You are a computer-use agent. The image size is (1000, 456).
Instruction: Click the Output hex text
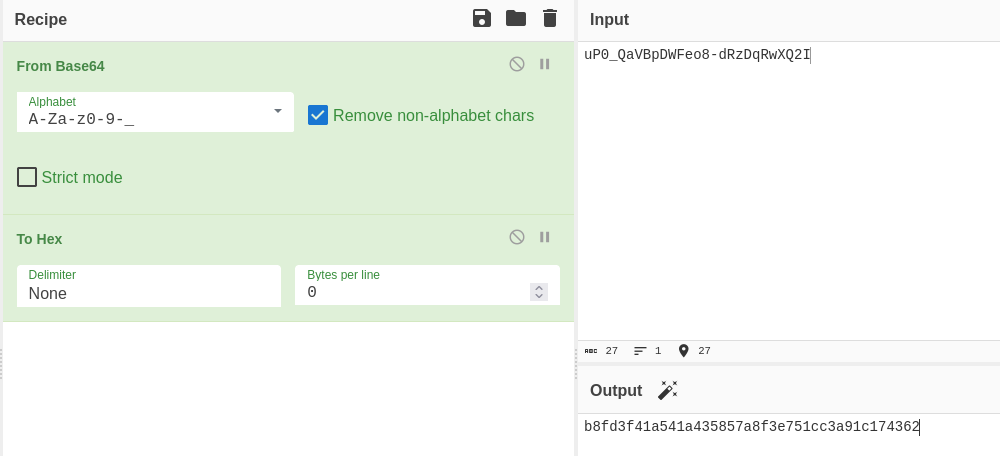point(751,427)
